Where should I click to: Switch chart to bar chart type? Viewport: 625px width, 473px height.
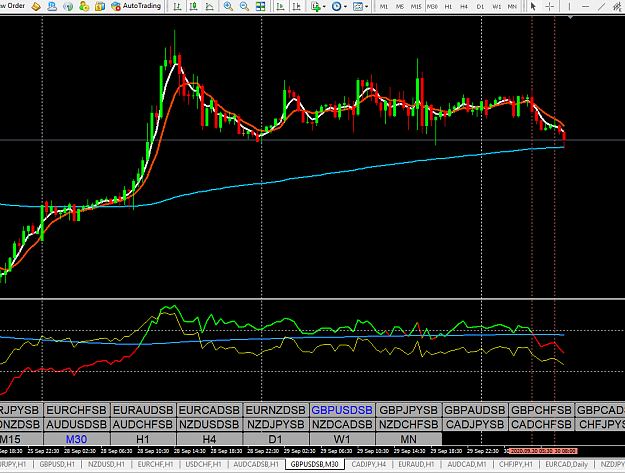coord(177,6)
